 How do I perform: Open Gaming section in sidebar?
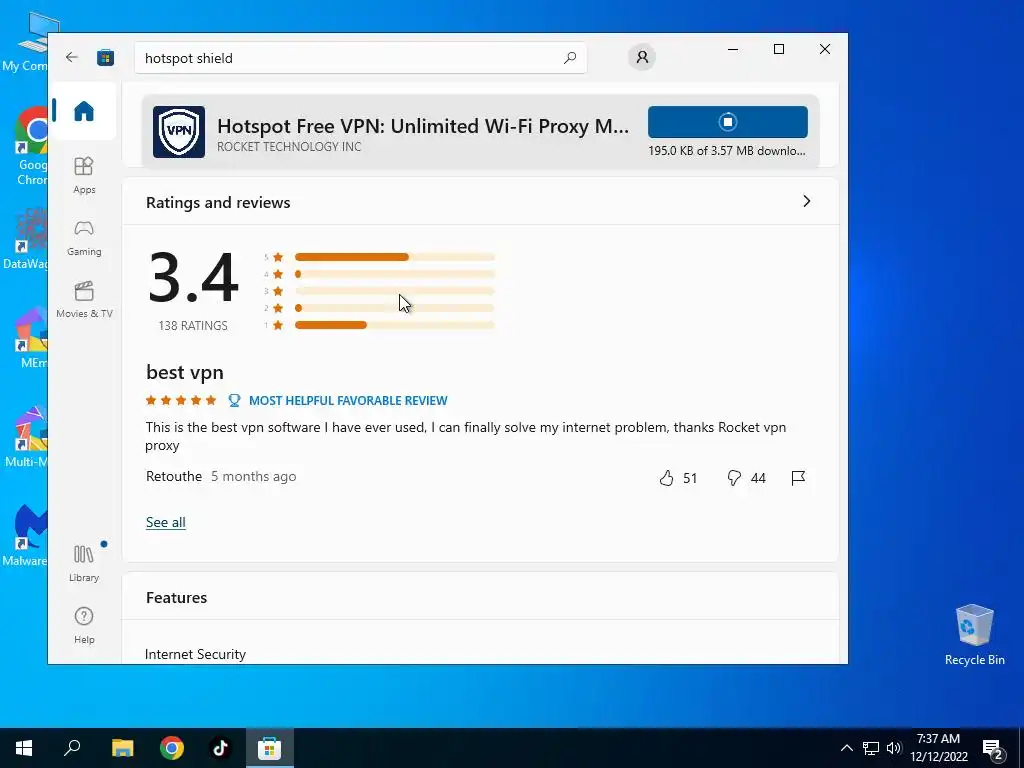[84, 238]
